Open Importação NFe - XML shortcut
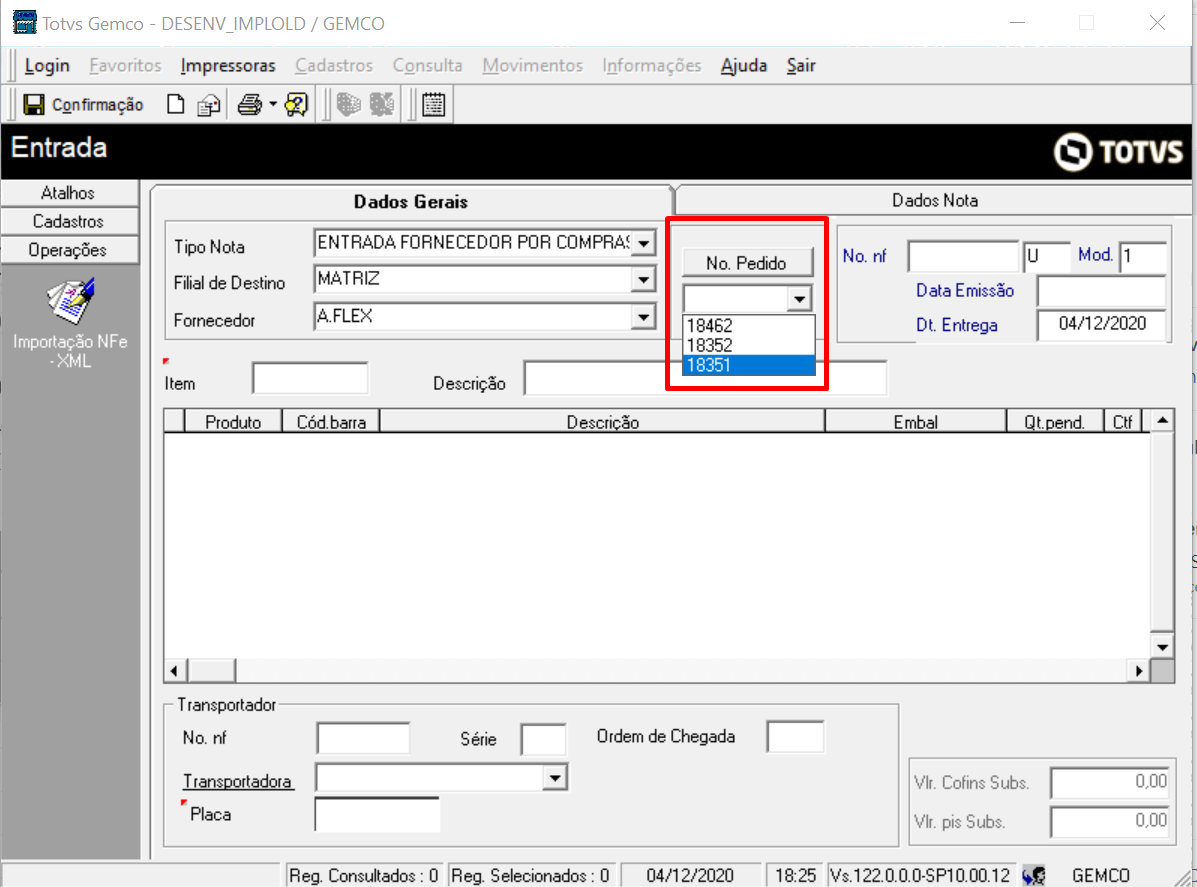The width and height of the screenshot is (1197, 887). [x=69, y=310]
